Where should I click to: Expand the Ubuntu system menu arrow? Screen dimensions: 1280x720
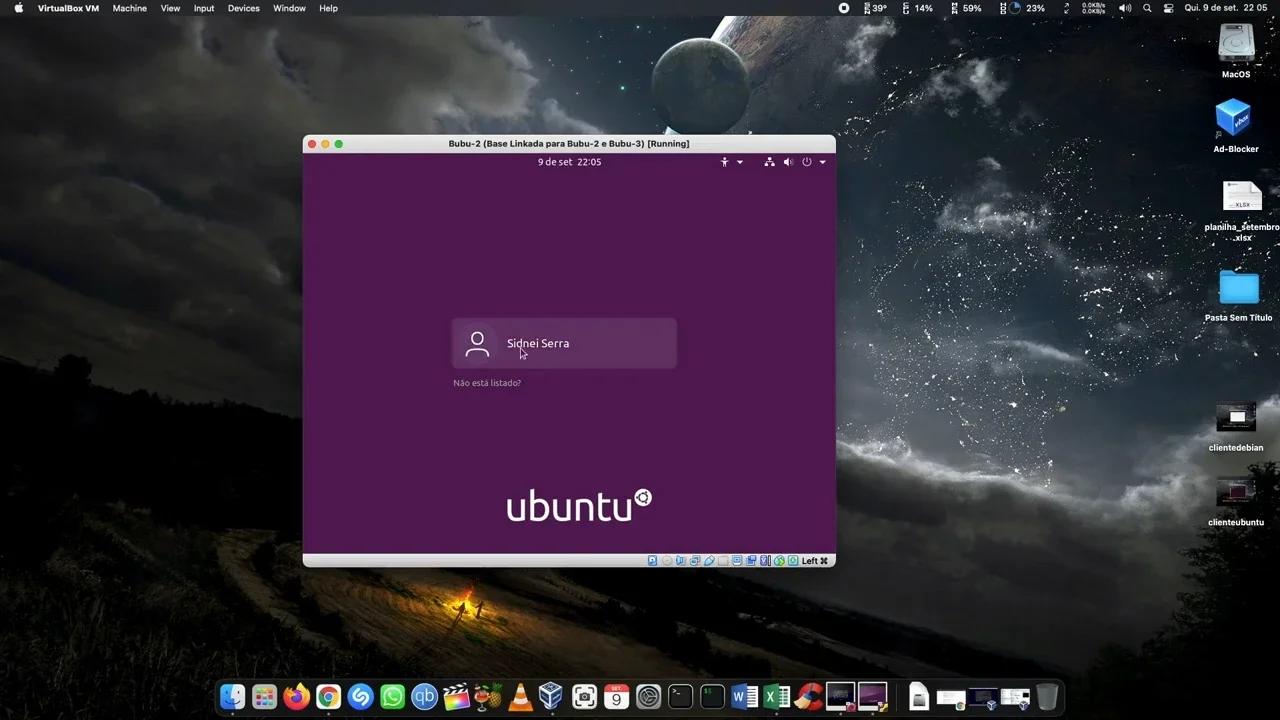[822, 162]
